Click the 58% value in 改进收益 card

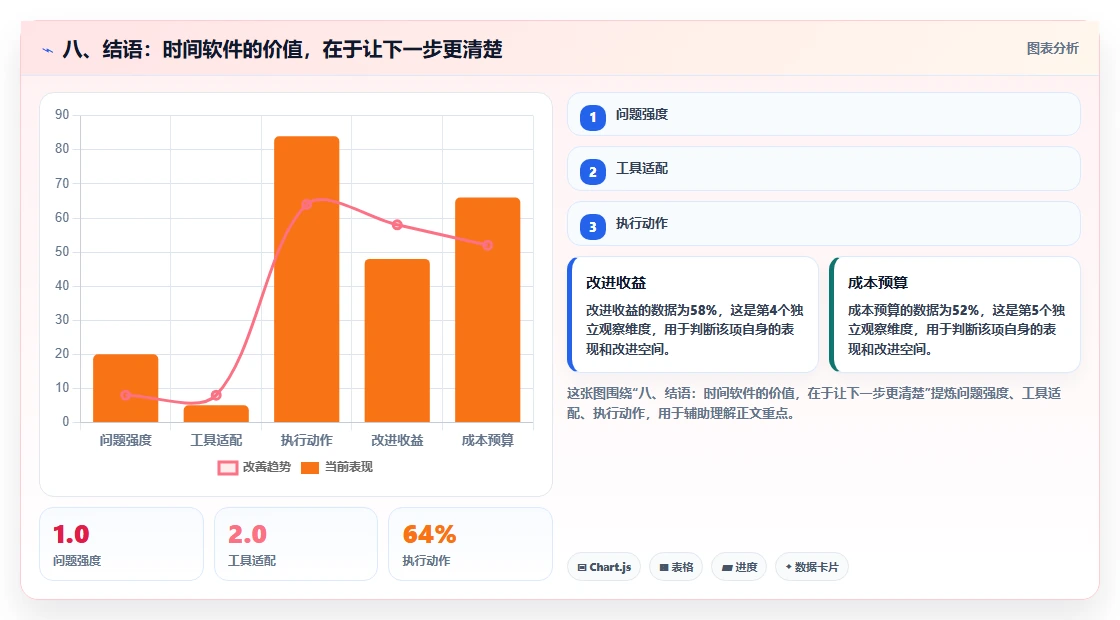tap(704, 311)
